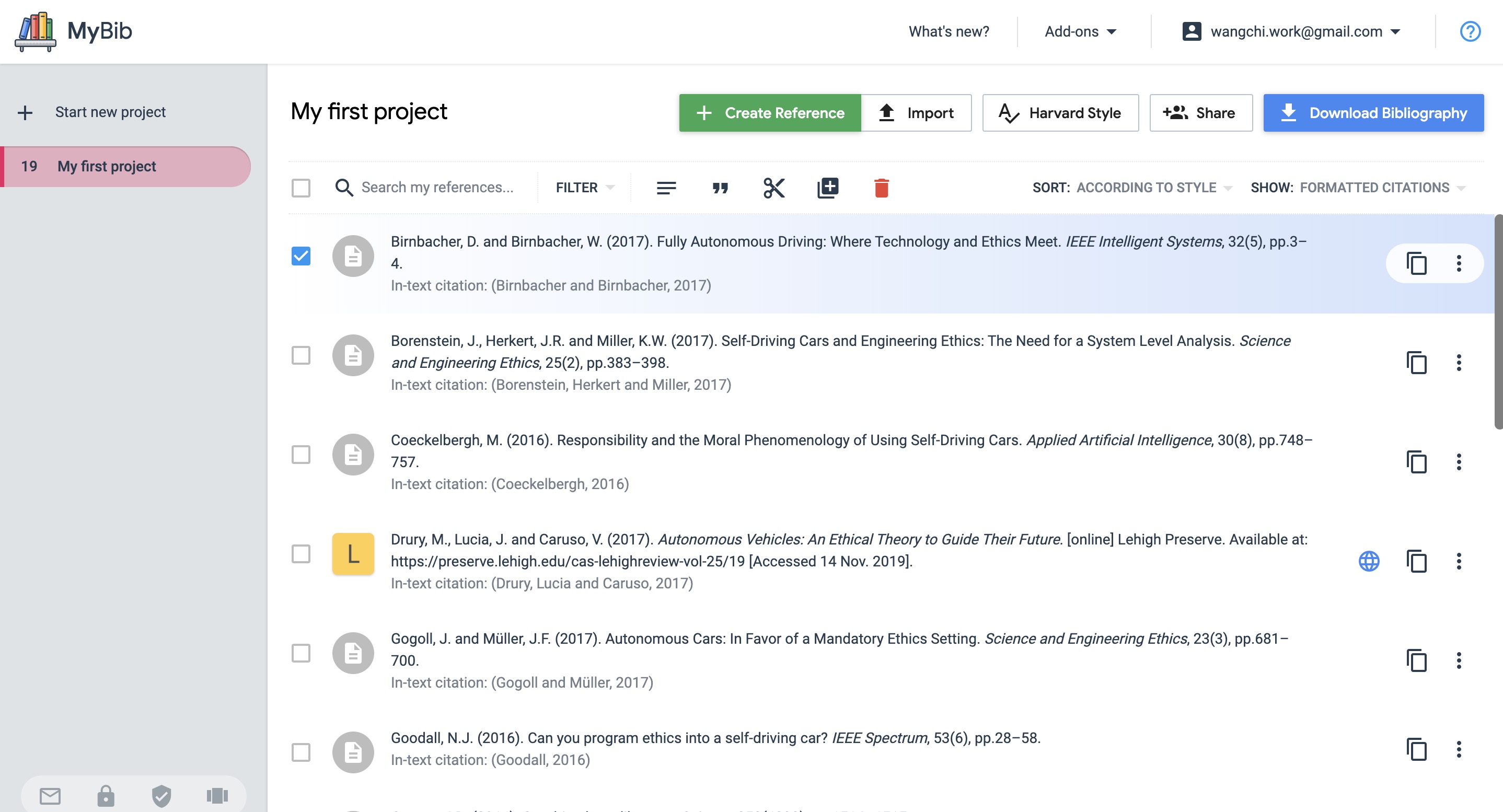Check the Goodall reference checkbox

[x=300, y=752]
